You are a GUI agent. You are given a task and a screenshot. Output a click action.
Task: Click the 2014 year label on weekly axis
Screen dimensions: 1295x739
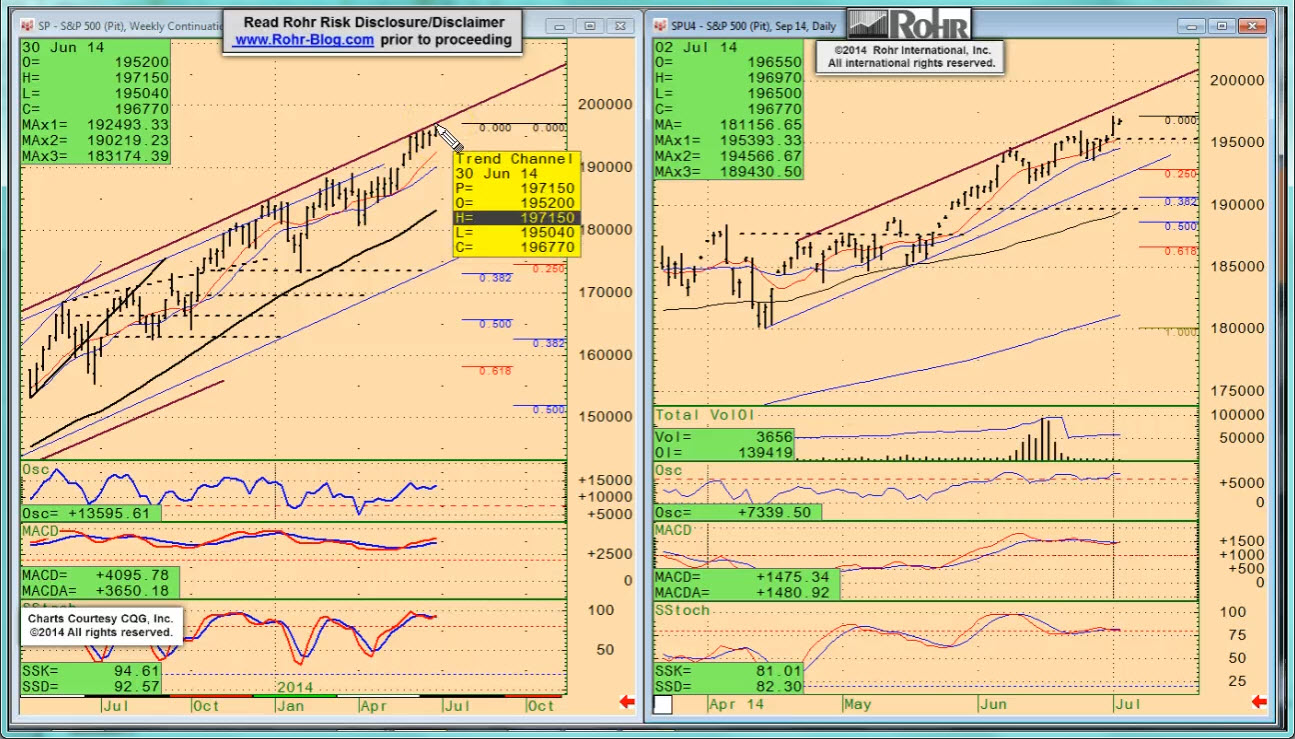296,687
